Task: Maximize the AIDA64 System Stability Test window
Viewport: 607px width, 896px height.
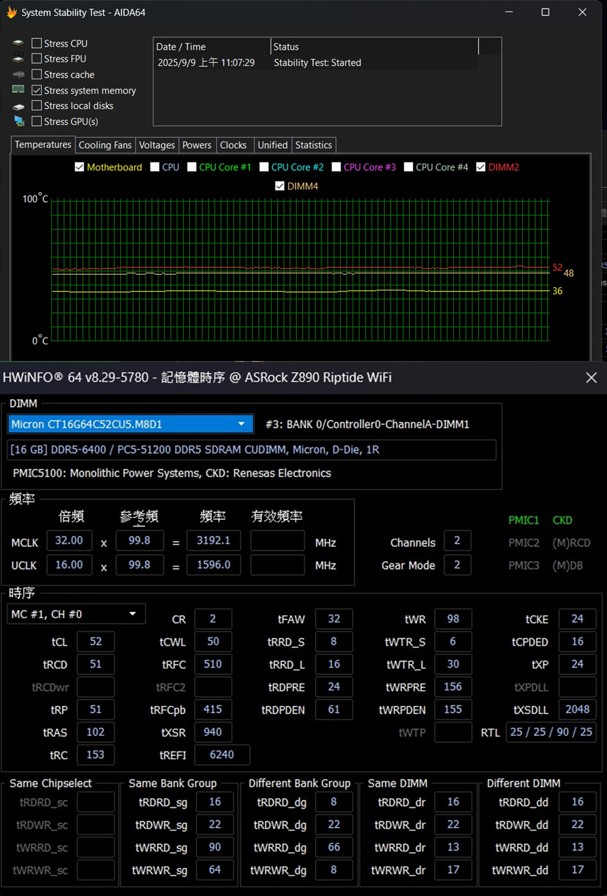Action: (x=545, y=12)
